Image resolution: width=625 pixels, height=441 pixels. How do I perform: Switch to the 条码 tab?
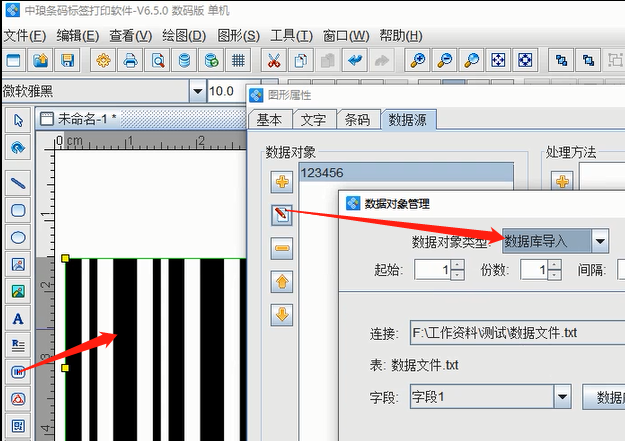358,120
